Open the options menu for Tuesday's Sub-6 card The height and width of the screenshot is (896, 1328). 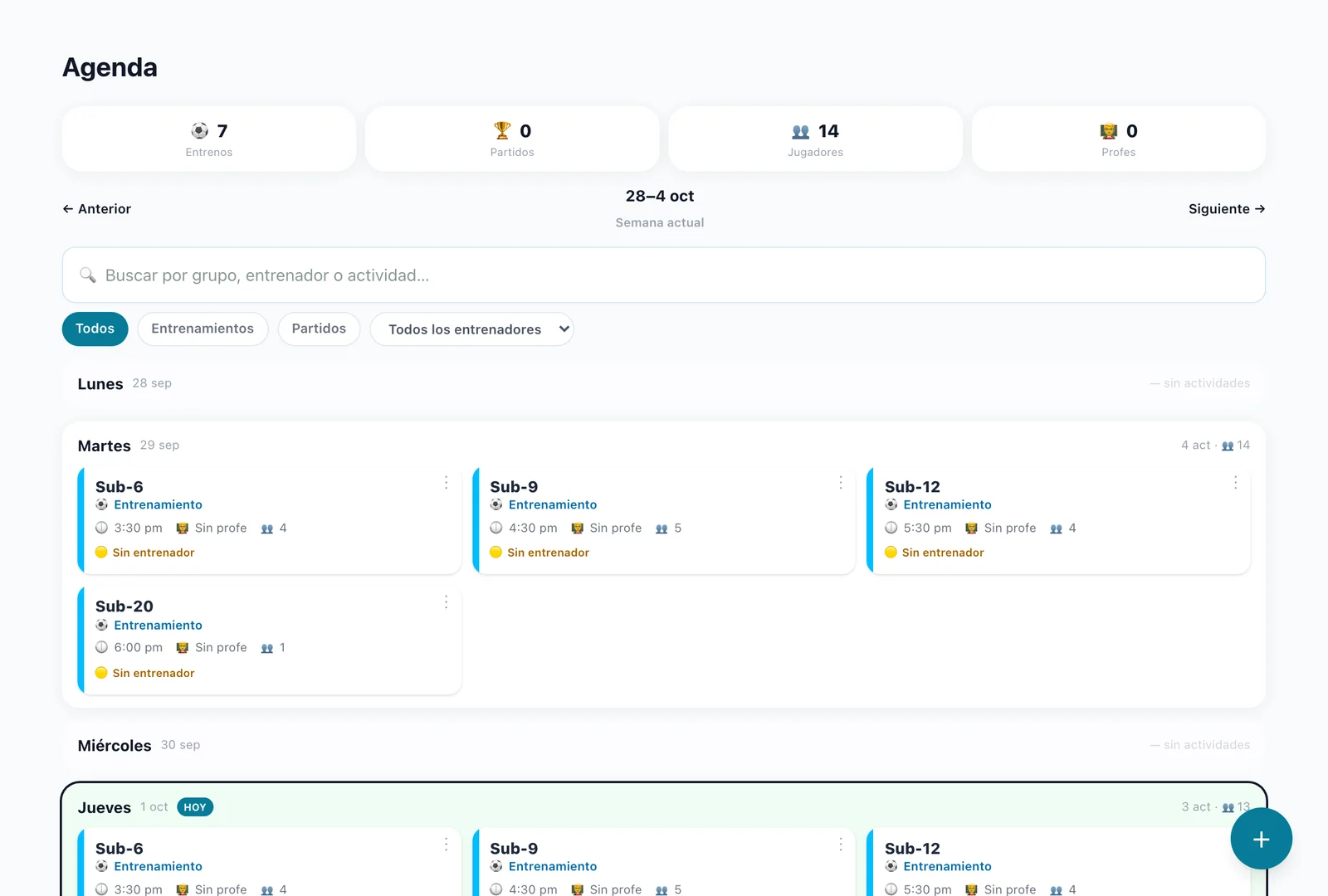click(x=446, y=482)
